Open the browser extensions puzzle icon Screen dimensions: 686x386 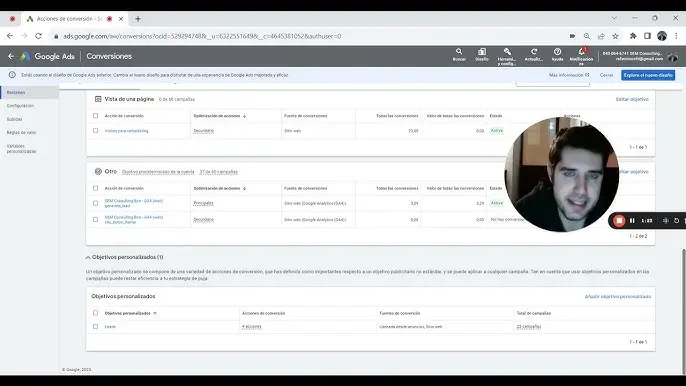(633, 36)
